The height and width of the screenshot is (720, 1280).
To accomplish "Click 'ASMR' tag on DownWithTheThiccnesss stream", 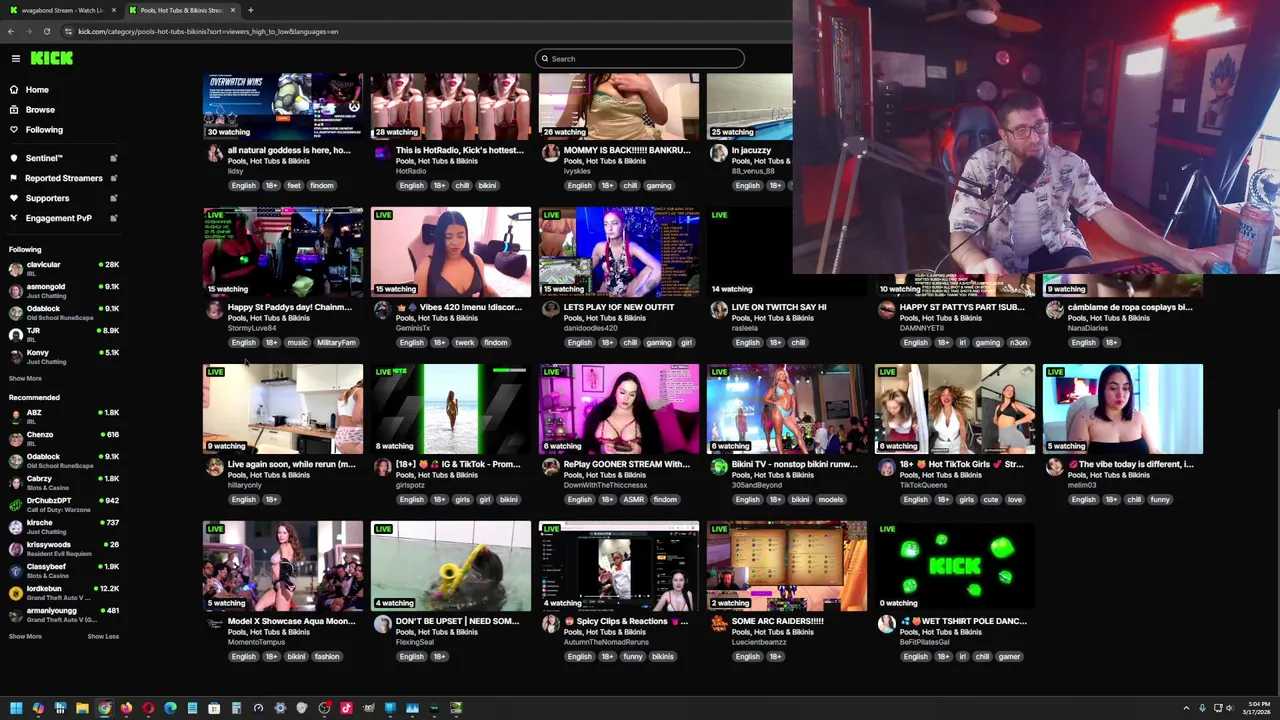I will [634, 500].
